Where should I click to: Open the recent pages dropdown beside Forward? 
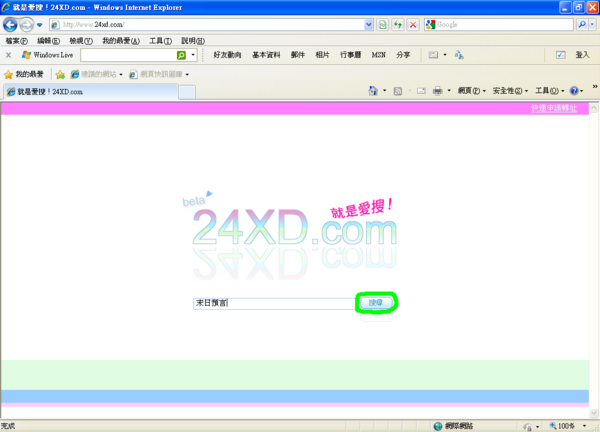coord(39,25)
